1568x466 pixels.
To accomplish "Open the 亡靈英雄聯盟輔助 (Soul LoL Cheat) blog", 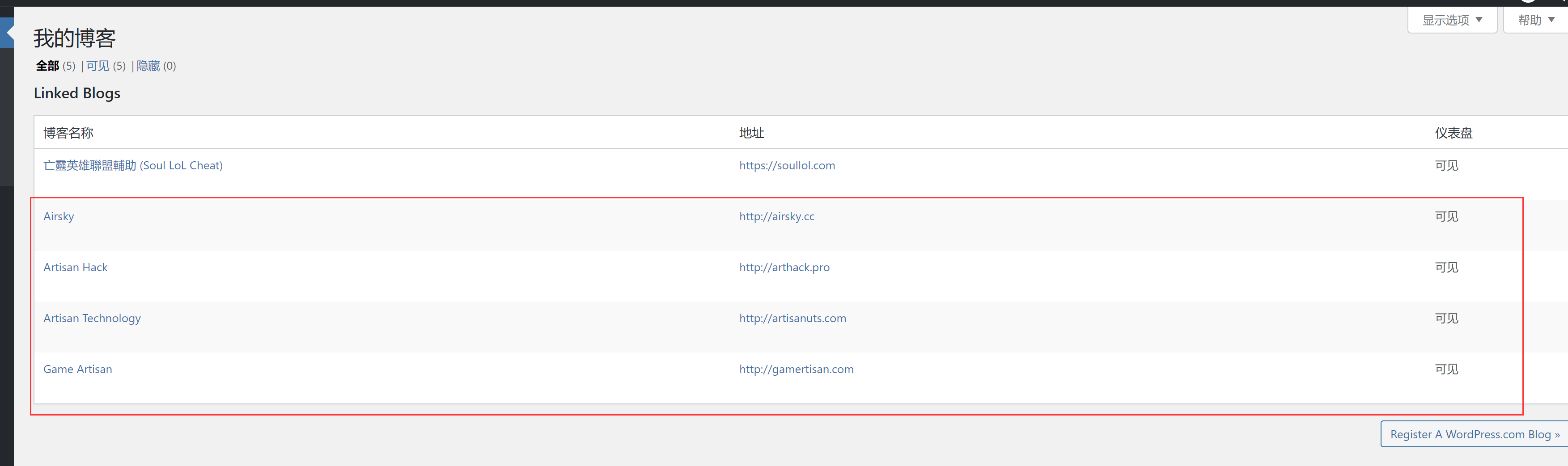I will pos(133,165).
